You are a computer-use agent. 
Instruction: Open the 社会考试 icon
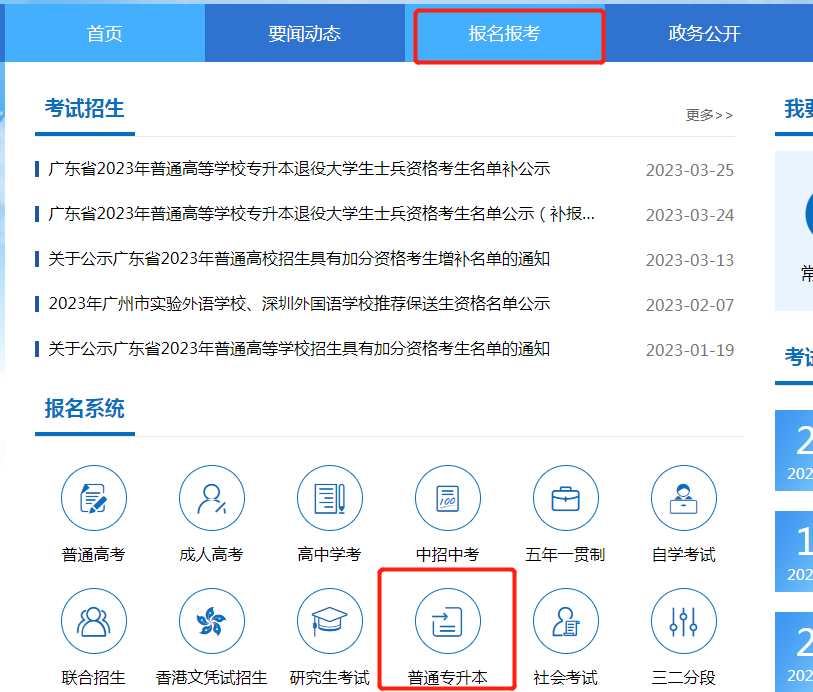(565, 620)
